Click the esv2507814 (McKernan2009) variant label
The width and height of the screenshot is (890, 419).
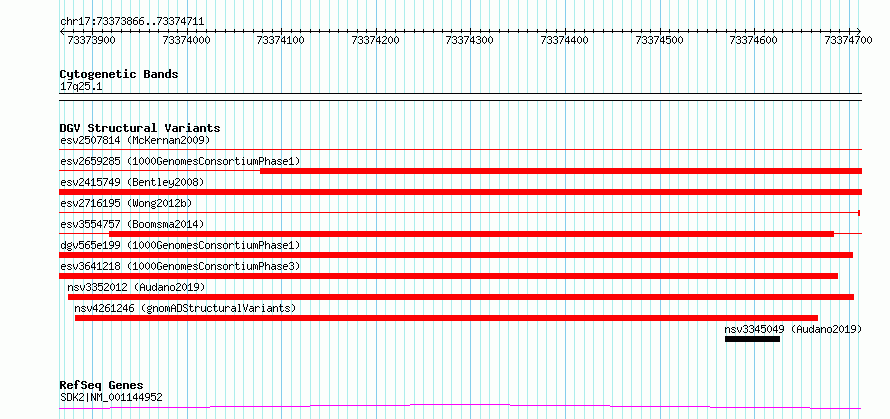tap(135, 140)
